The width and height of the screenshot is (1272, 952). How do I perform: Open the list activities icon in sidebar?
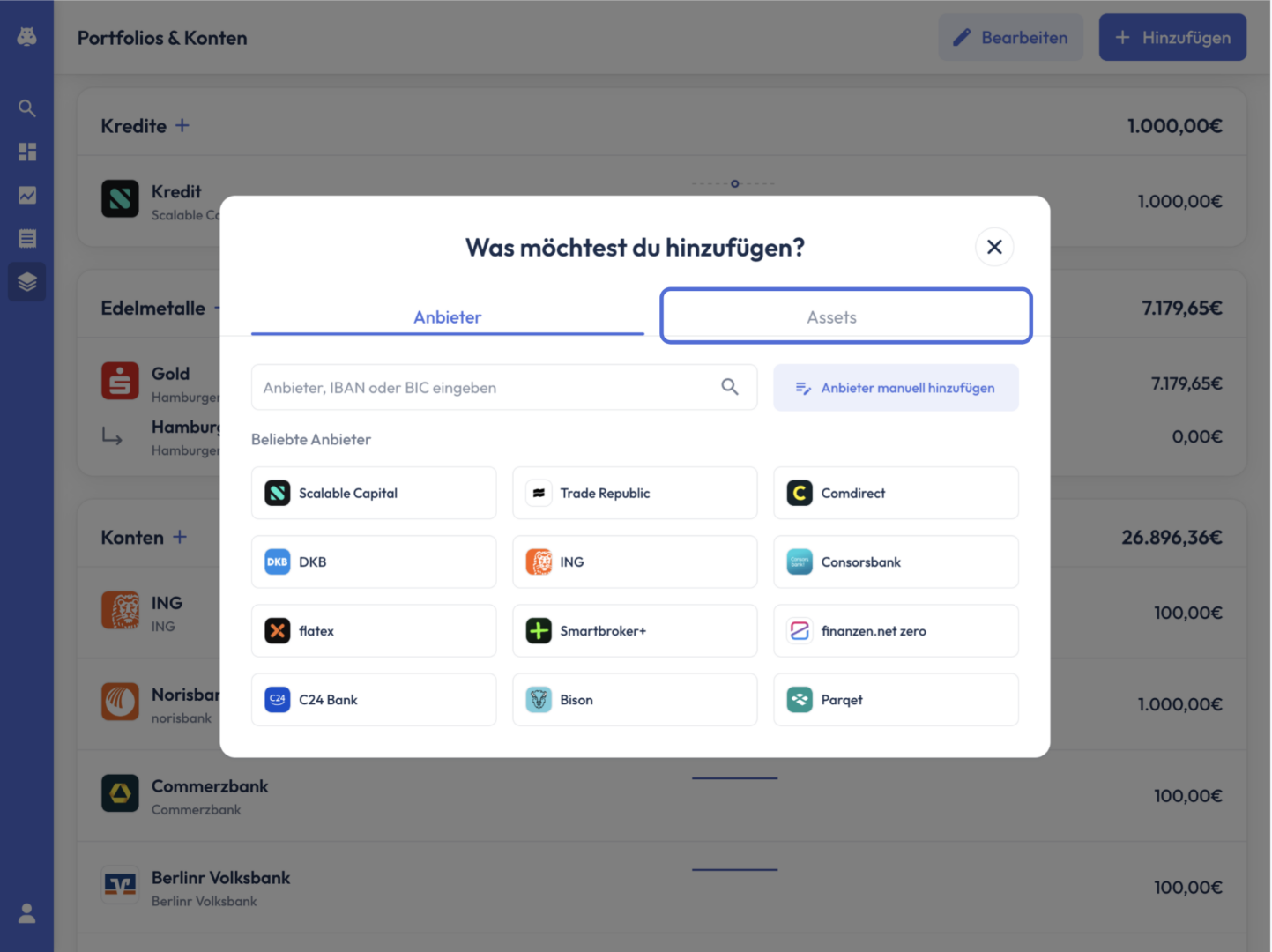[x=27, y=238]
